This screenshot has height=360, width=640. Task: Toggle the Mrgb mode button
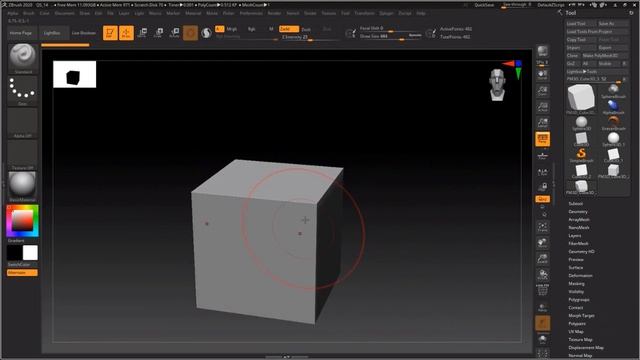(x=232, y=29)
